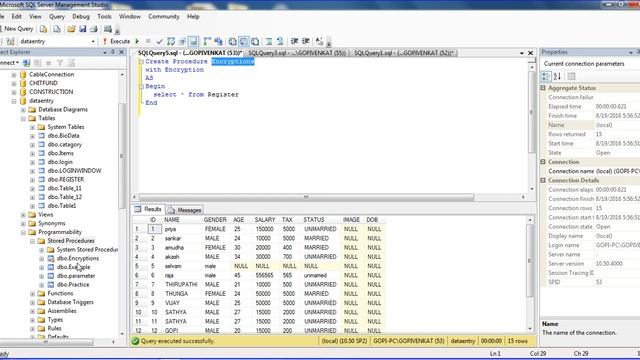Click the connect icon next to the Connect dropdown
The image size is (640, 360).
point(27,63)
